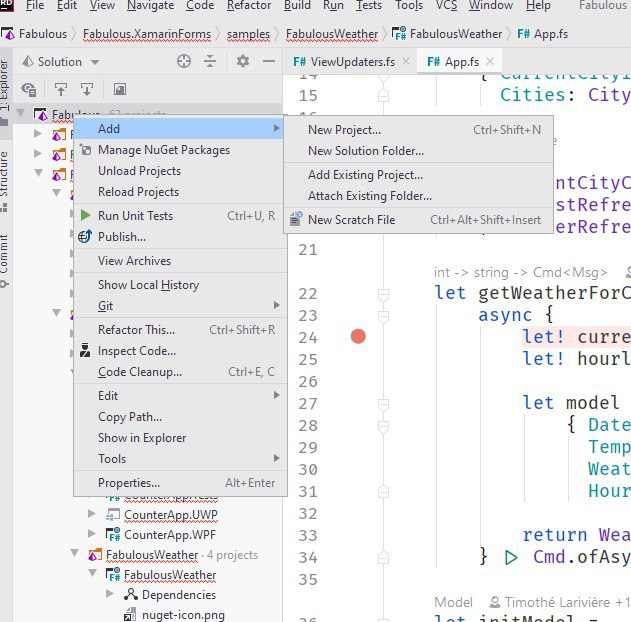Click the up-arrow icon in explorer toolbar
Image resolution: width=631 pixels, height=622 pixels.
[x=61, y=89]
